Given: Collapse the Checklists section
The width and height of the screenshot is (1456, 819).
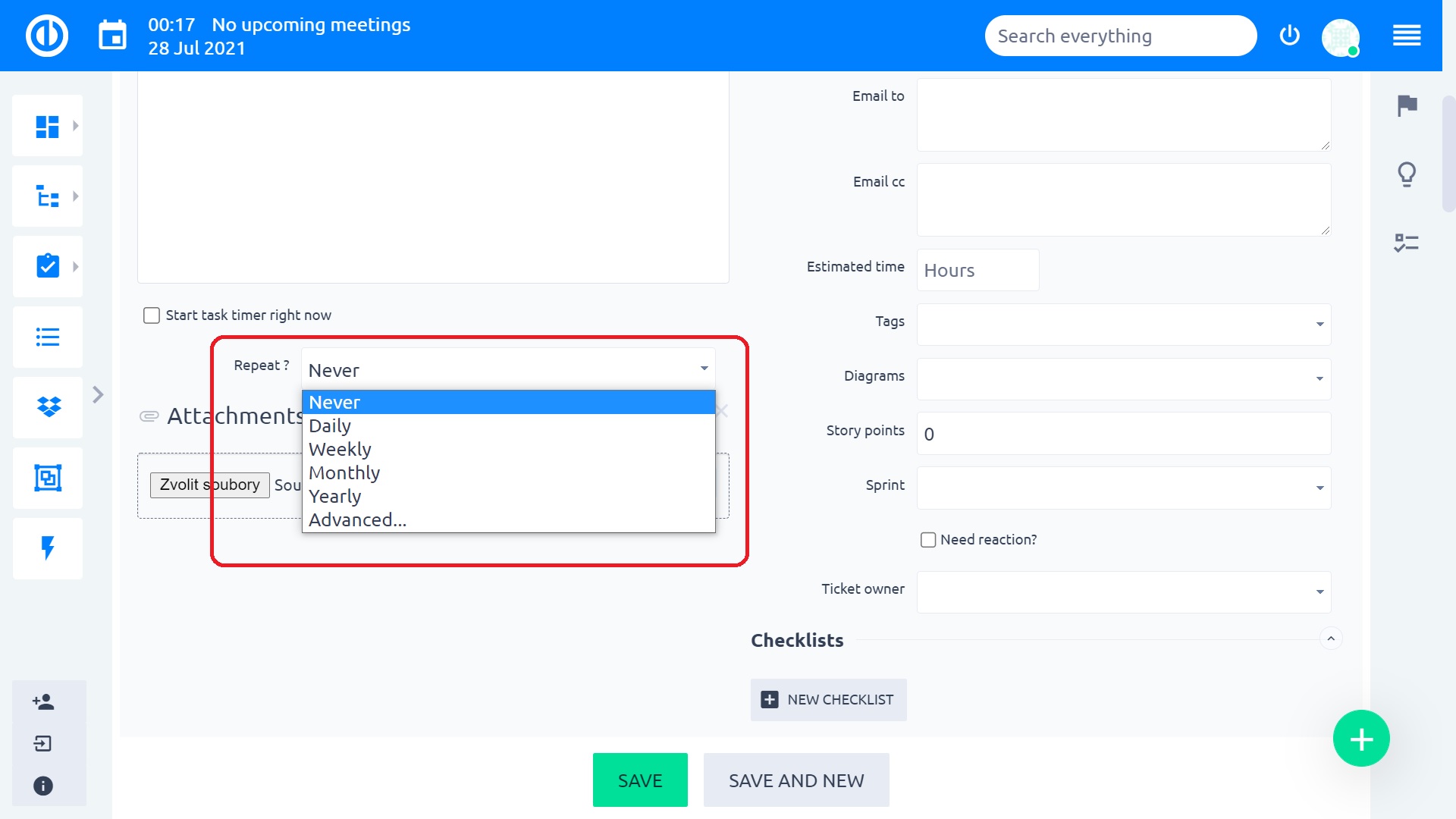Looking at the screenshot, I should [x=1331, y=639].
